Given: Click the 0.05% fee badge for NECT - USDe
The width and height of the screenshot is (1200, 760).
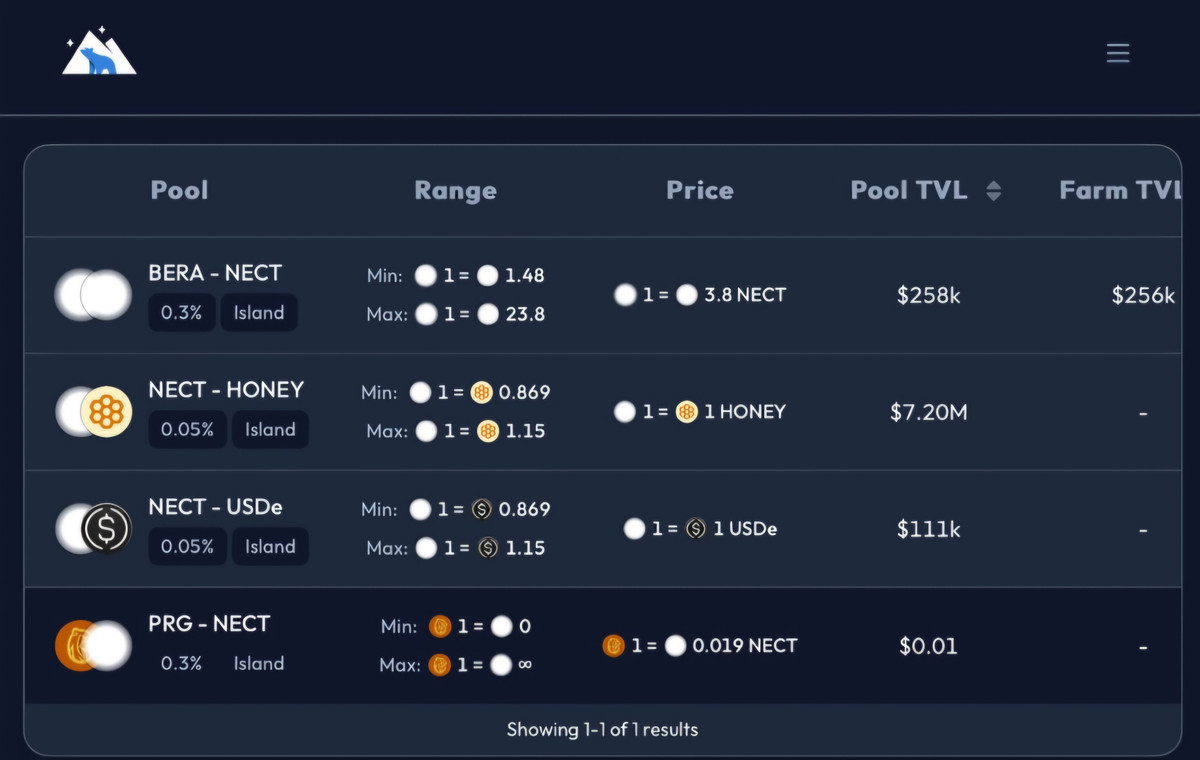Looking at the screenshot, I should [x=187, y=547].
